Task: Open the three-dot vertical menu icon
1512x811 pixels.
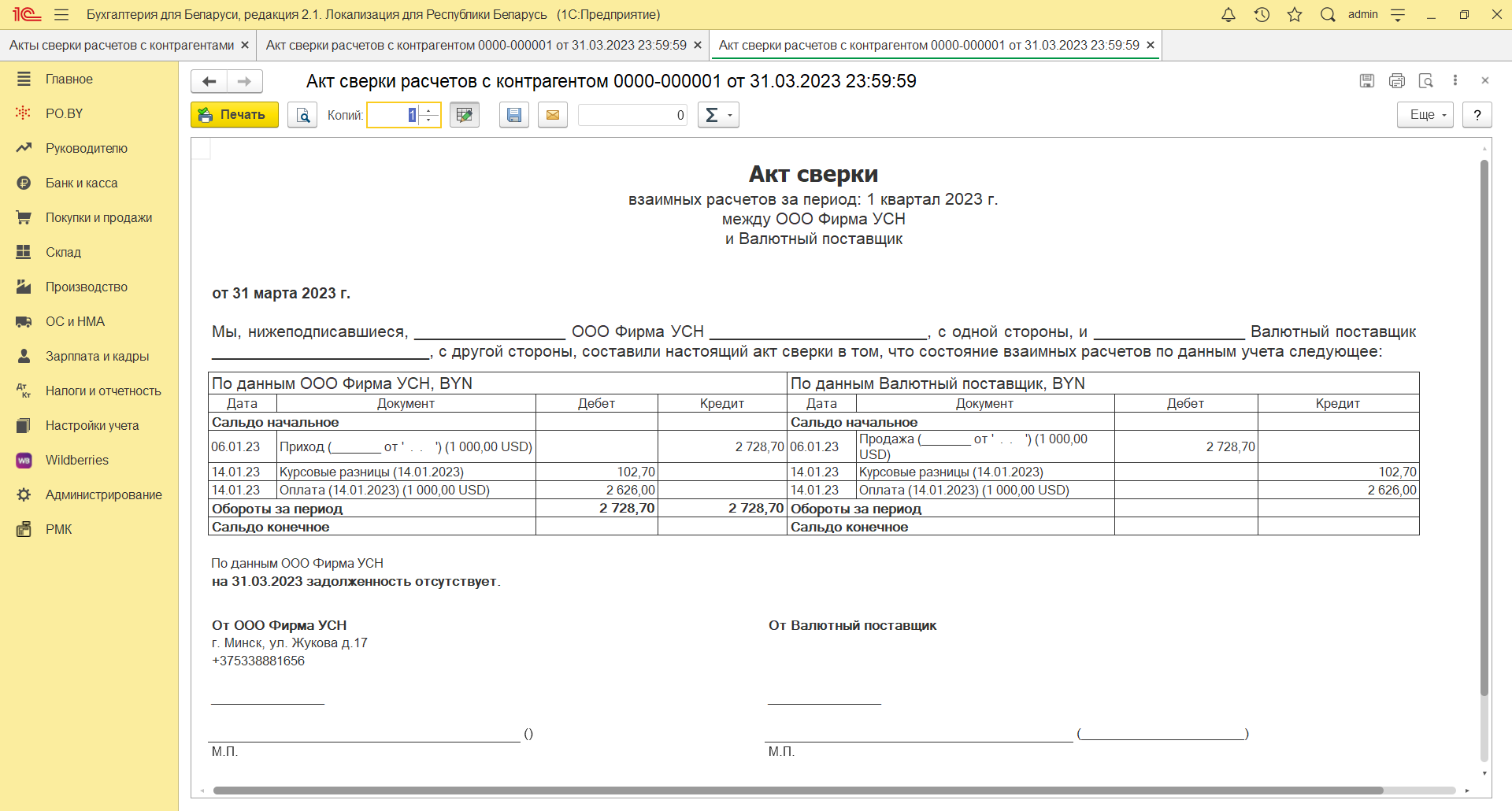Action: 1455,80
